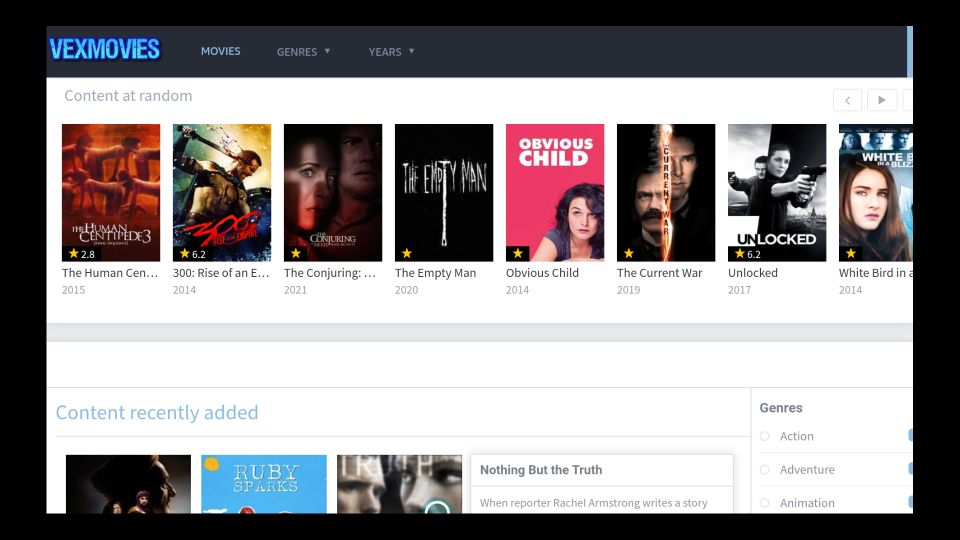
Task: Select the Animation genre radio
Action: click(x=765, y=503)
